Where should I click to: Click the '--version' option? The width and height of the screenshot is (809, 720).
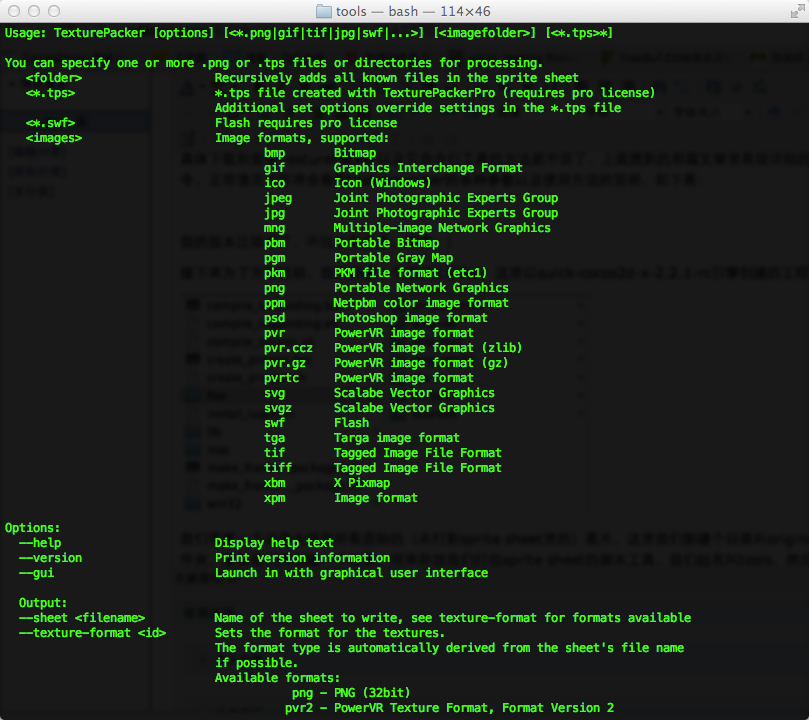click(x=51, y=558)
